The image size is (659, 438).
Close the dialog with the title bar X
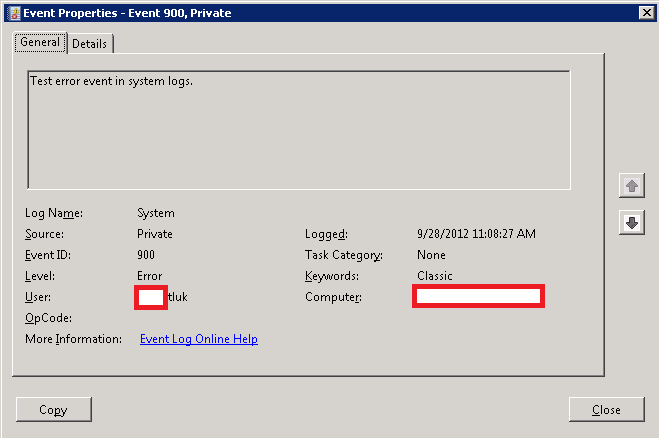click(x=646, y=12)
